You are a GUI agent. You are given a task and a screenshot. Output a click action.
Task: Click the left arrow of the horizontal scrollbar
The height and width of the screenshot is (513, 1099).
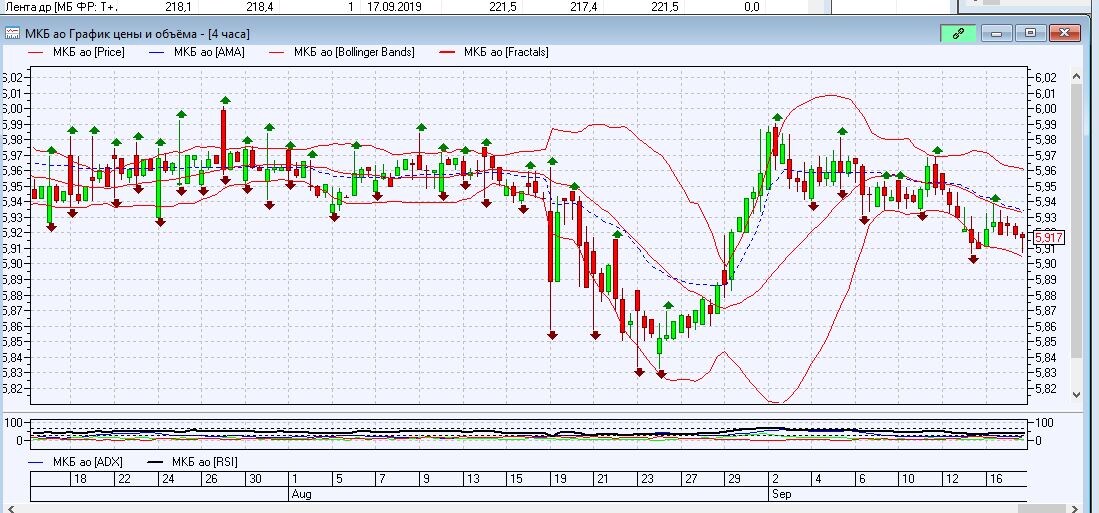(x=11, y=508)
